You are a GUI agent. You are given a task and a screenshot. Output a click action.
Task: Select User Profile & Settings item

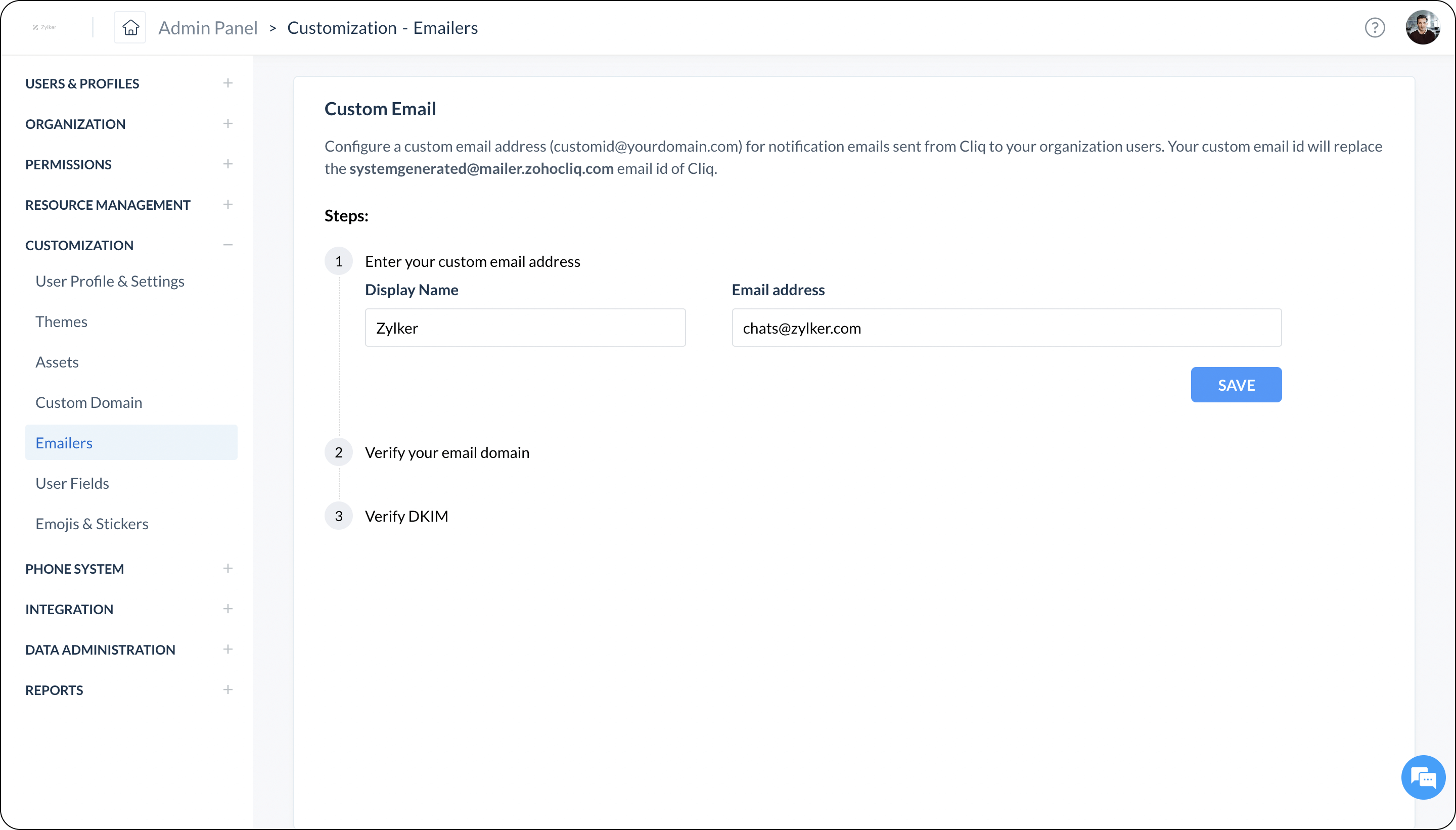pyautogui.click(x=110, y=281)
